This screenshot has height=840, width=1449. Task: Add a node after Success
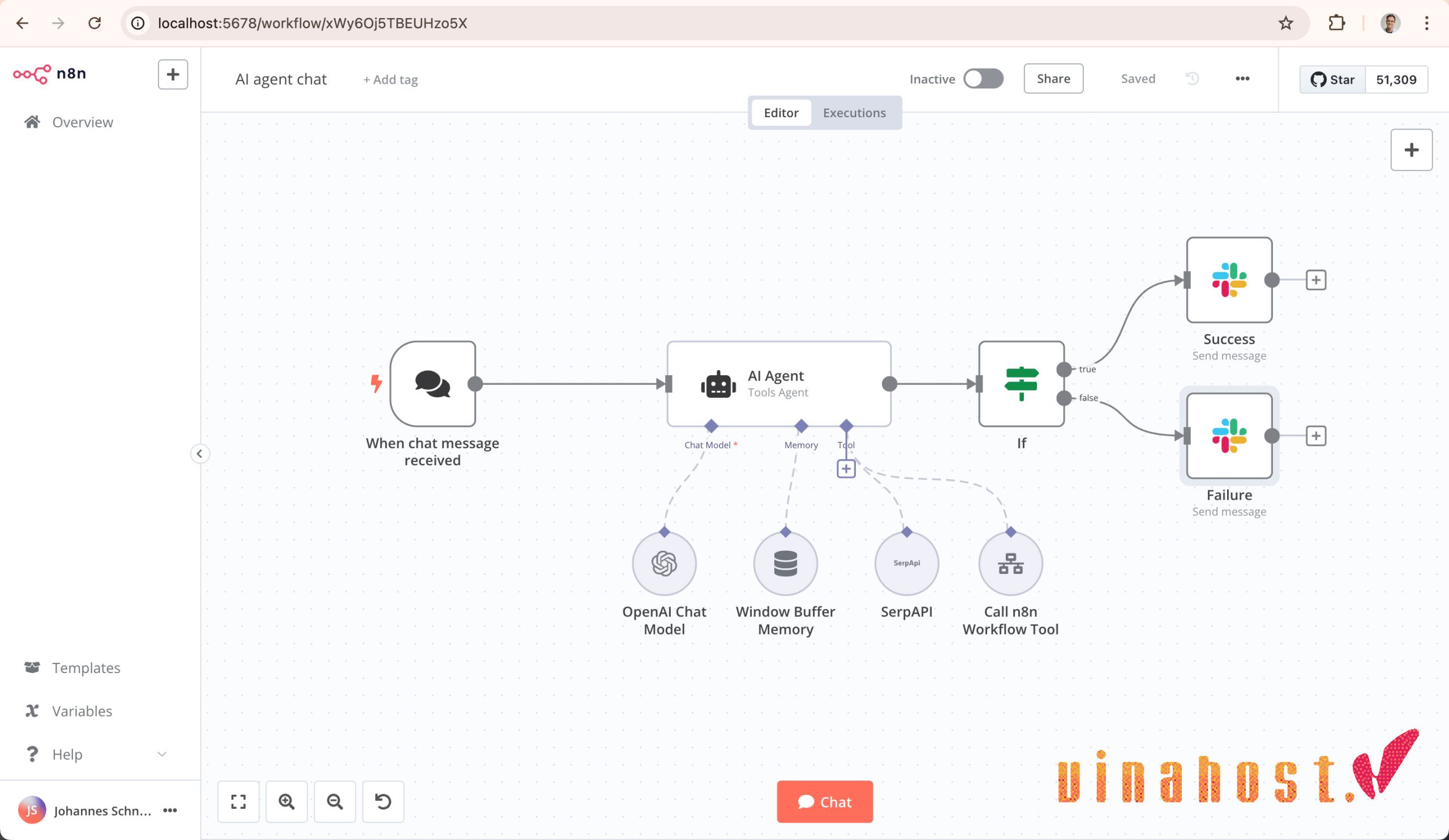[x=1316, y=280]
